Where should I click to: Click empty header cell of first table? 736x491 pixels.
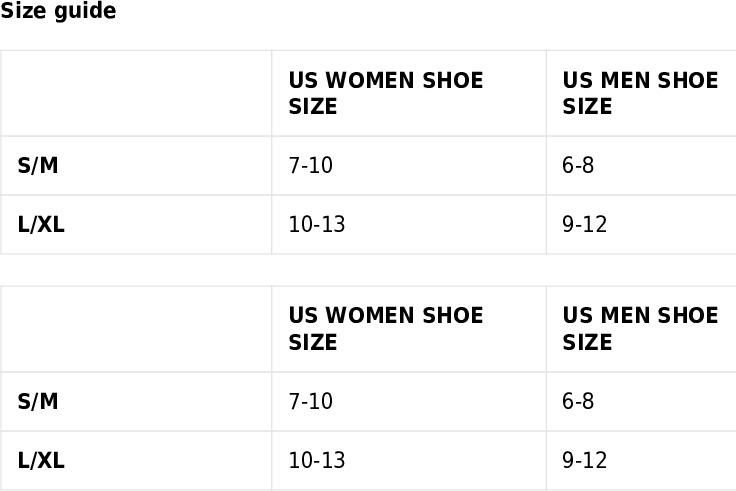pos(136,93)
